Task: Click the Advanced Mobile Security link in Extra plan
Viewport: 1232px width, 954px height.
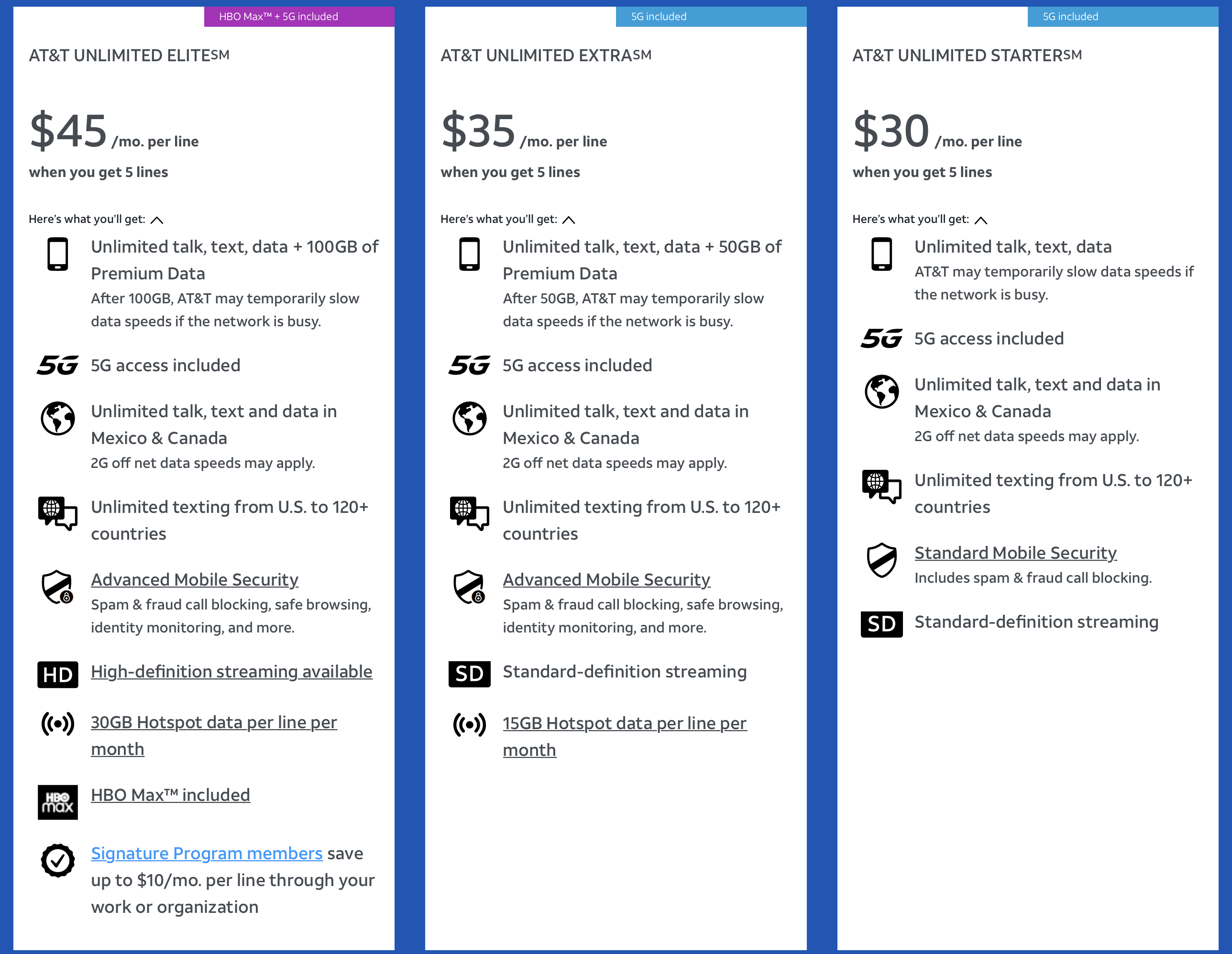Action: [x=606, y=579]
